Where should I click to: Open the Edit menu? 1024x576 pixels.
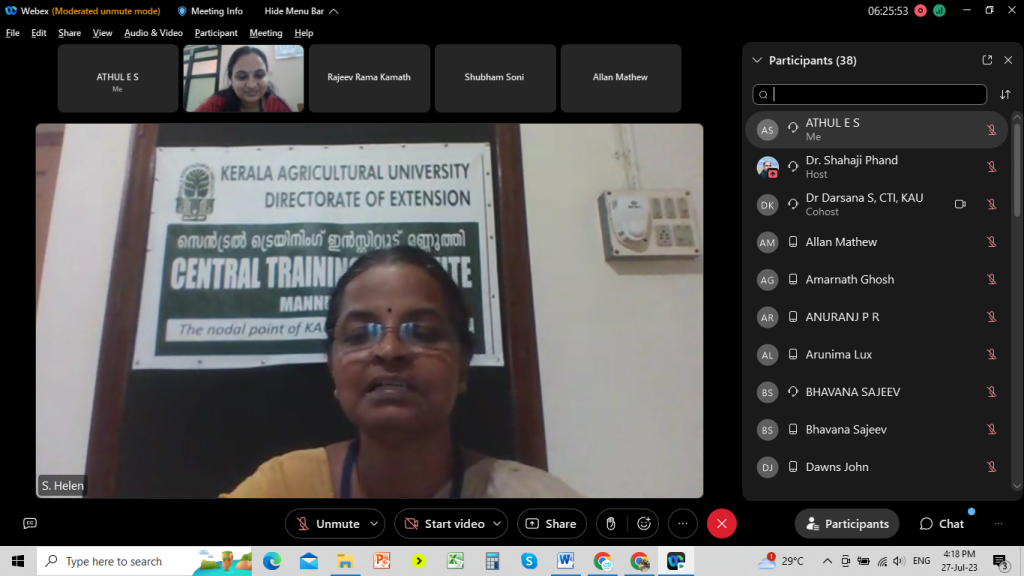point(39,33)
